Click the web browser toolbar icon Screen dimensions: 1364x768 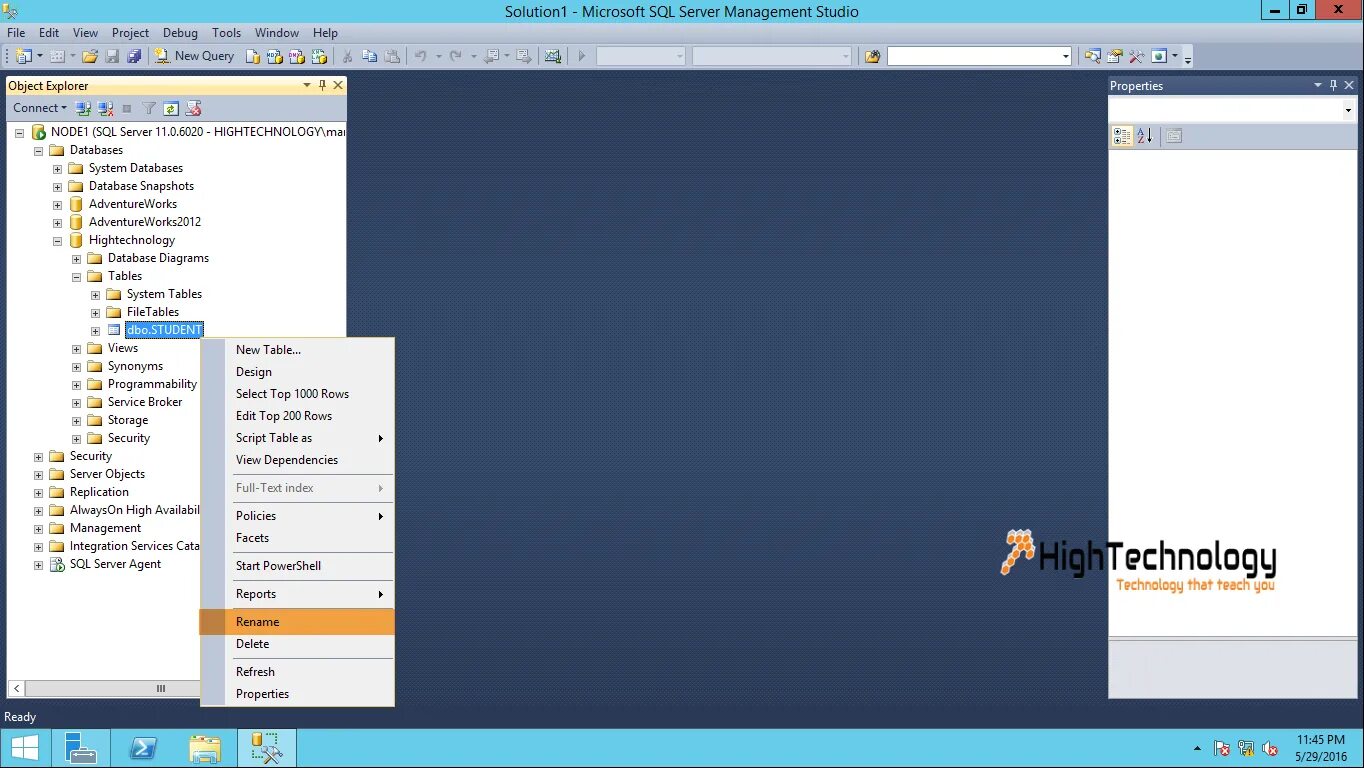coord(1159,56)
